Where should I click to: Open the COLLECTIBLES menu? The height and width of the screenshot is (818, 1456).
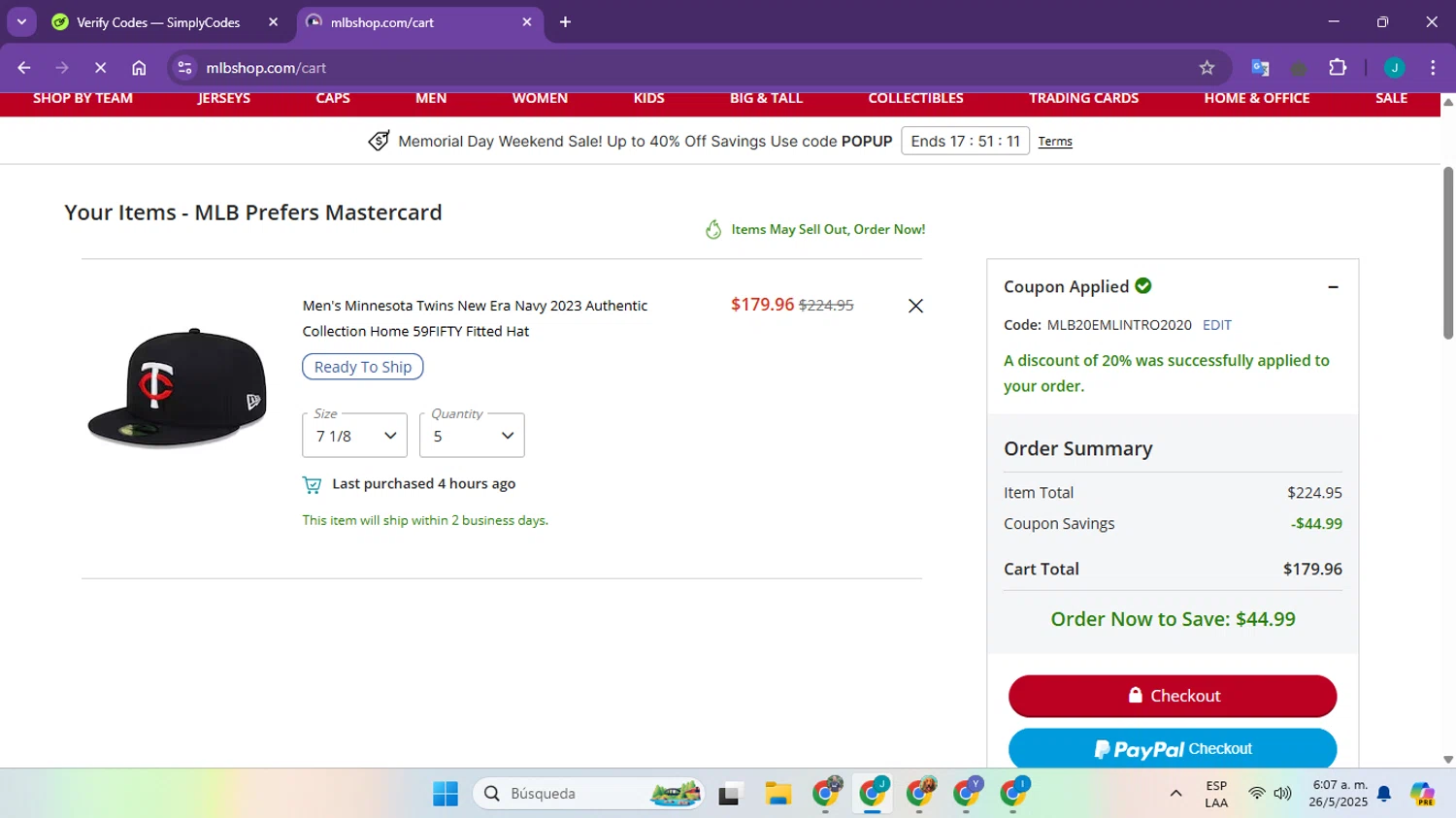pyautogui.click(x=915, y=98)
